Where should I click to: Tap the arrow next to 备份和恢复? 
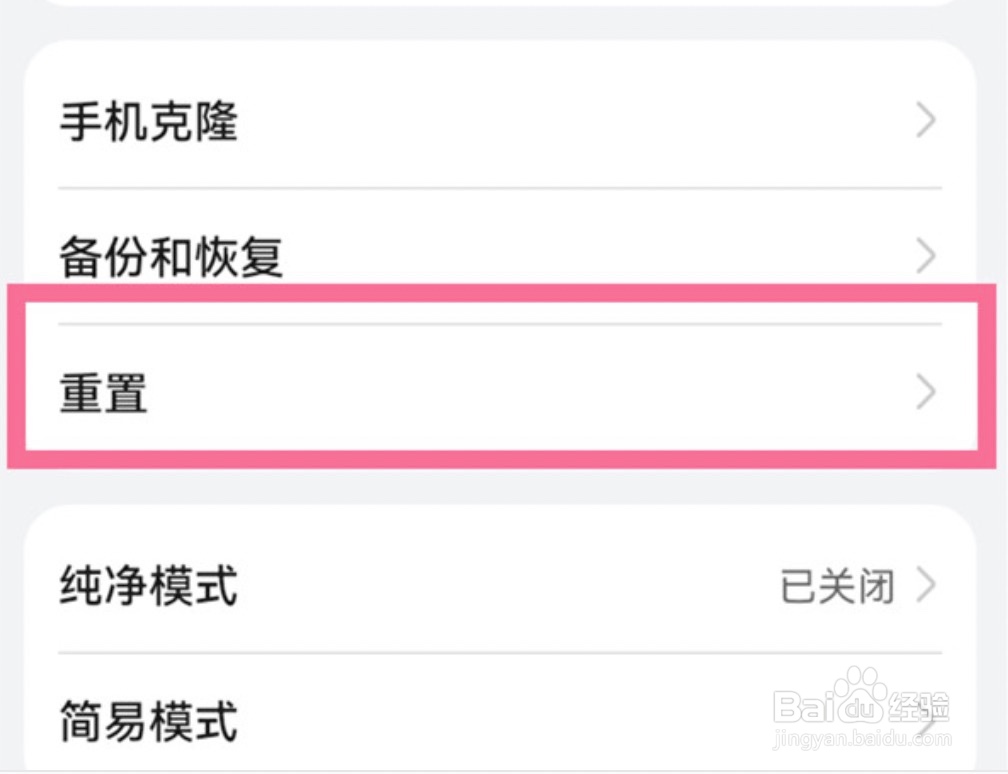(926, 257)
